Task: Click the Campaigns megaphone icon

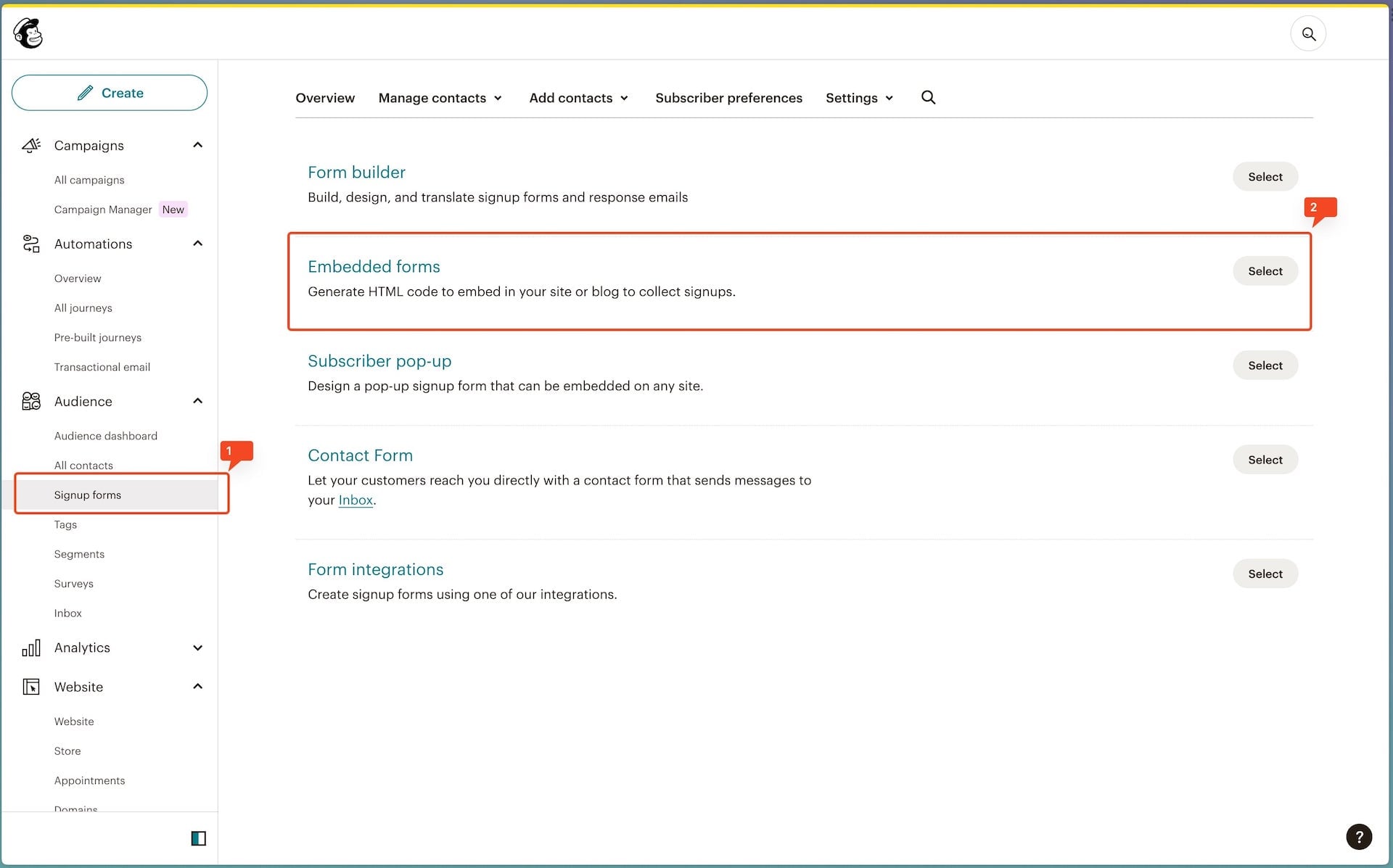Action: (x=31, y=145)
